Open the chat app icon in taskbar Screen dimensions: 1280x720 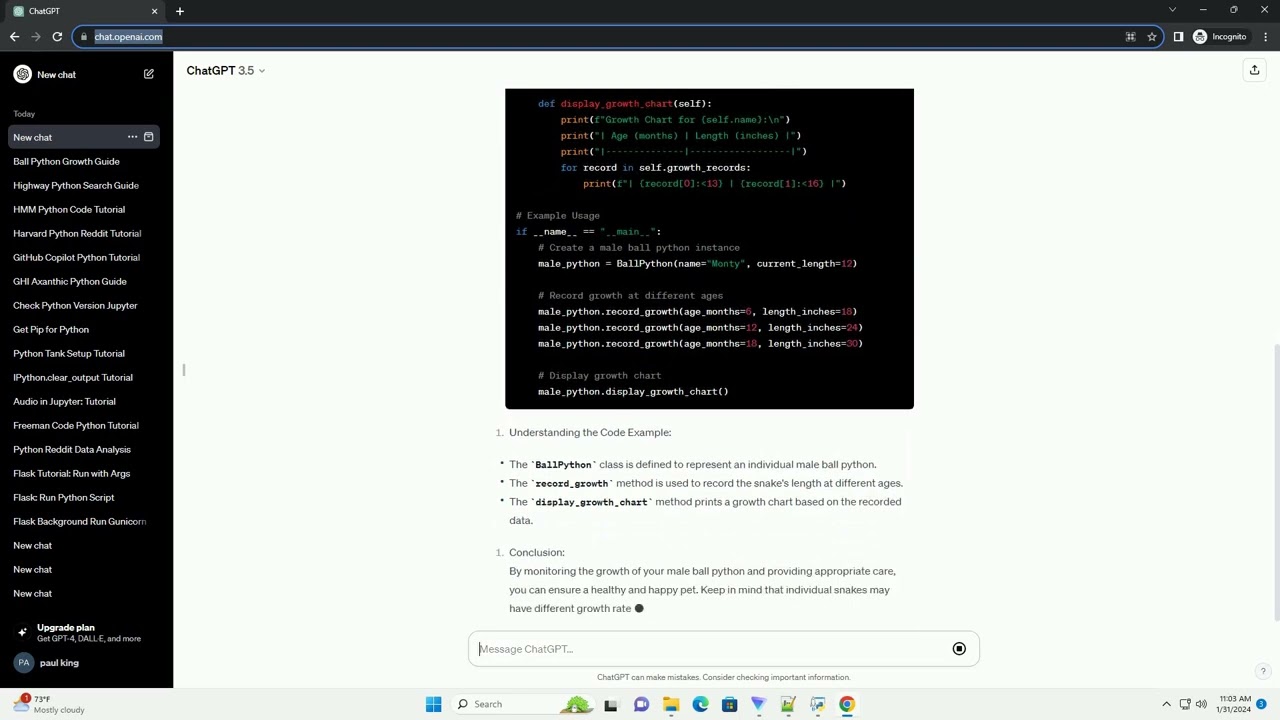click(x=641, y=704)
